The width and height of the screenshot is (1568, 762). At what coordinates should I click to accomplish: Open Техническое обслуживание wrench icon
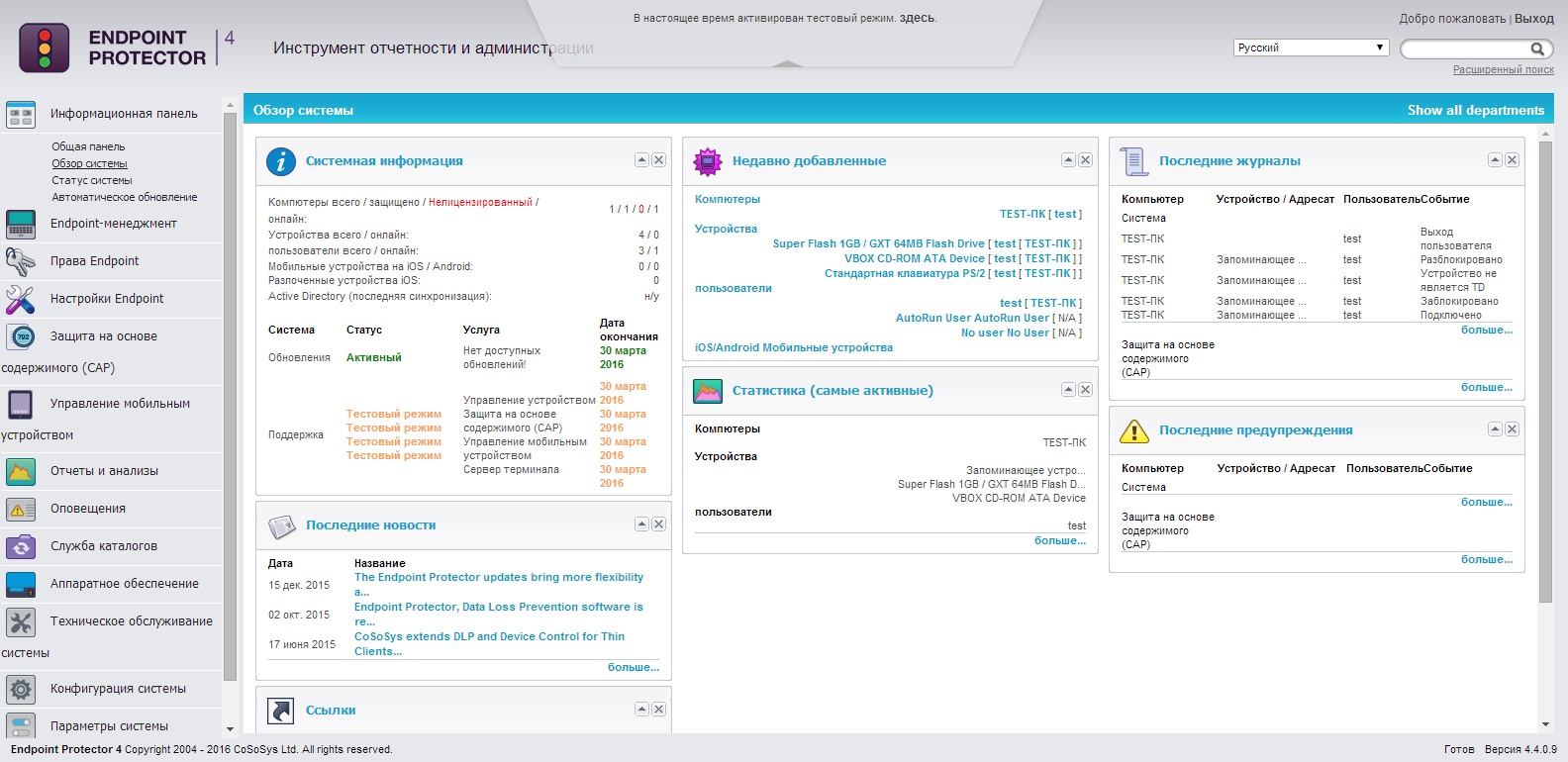(x=21, y=621)
